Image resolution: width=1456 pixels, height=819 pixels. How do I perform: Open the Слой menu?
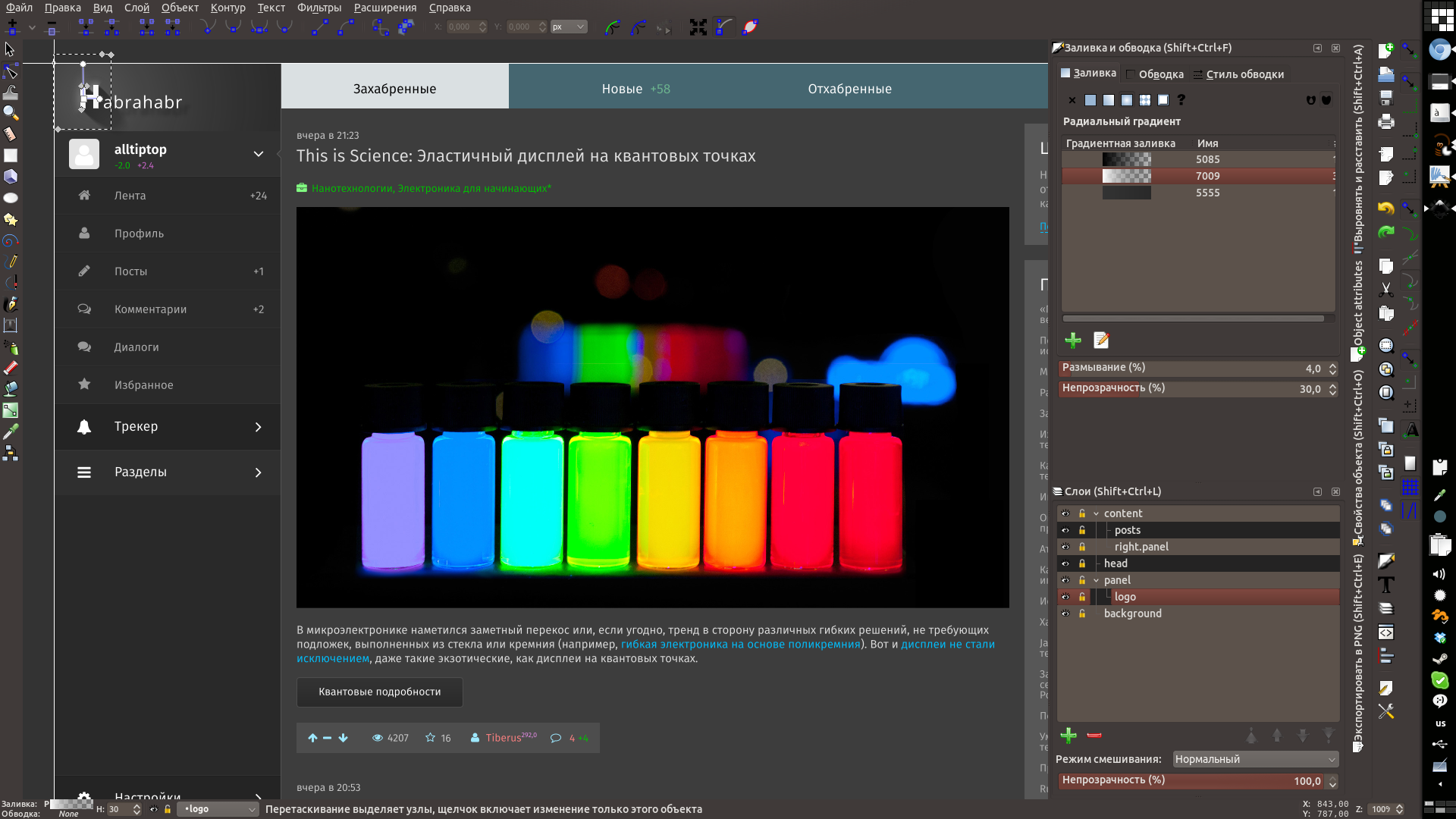point(137,8)
